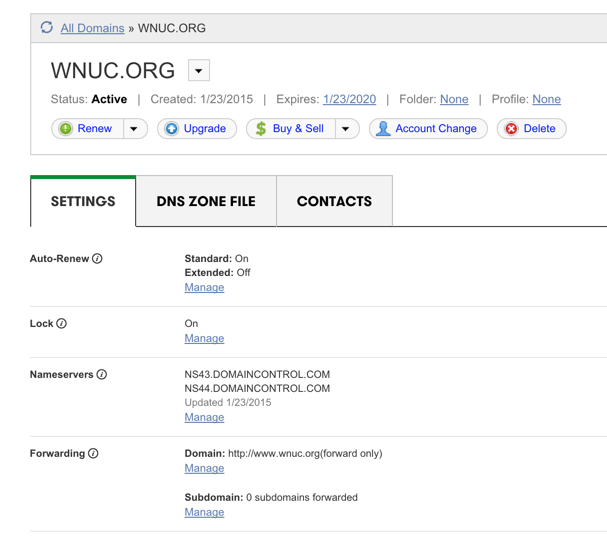Image resolution: width=607 pixels, height=543 pixels.
Task: Click the expiration date 1/23/2020 link
Action: (x=349, y=99)
